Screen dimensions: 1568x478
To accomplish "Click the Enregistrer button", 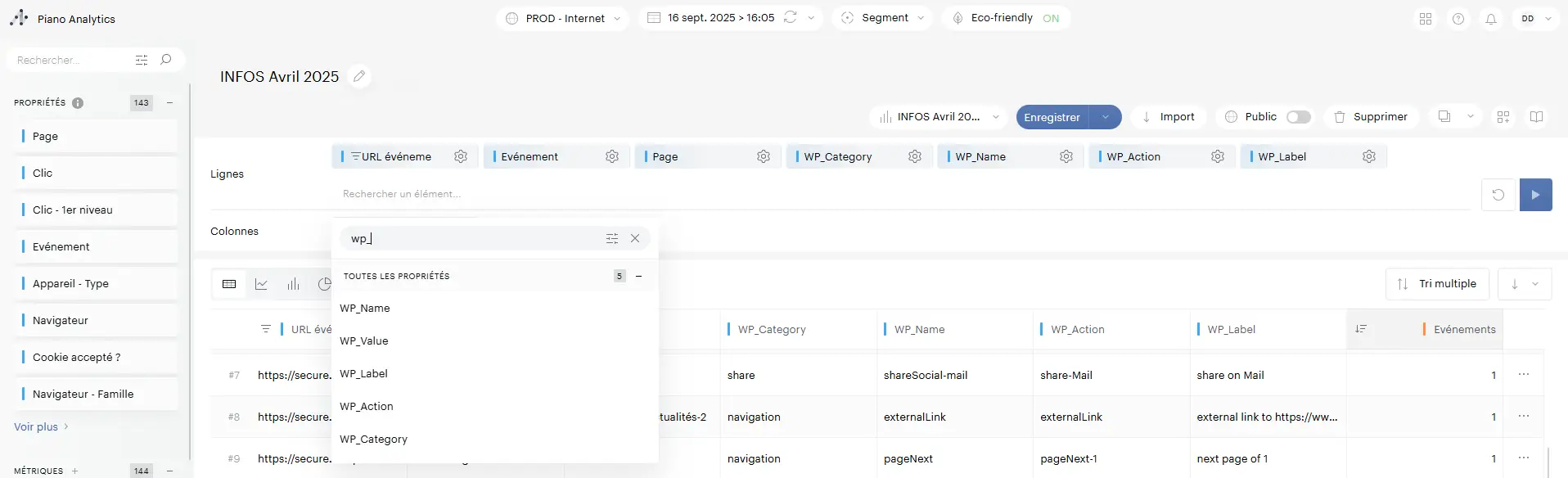I will (x=1052, y=117).
